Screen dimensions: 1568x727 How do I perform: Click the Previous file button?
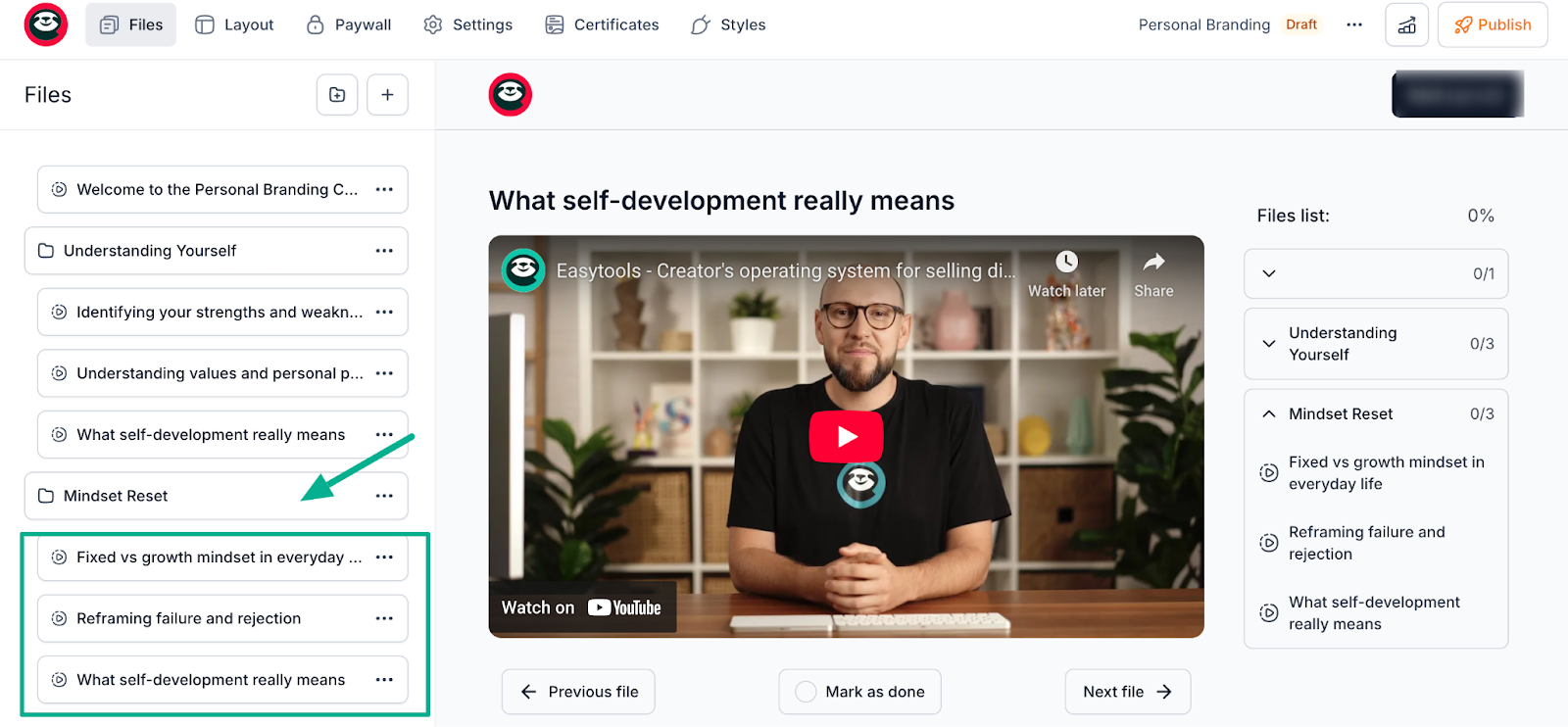coord(578,692)
